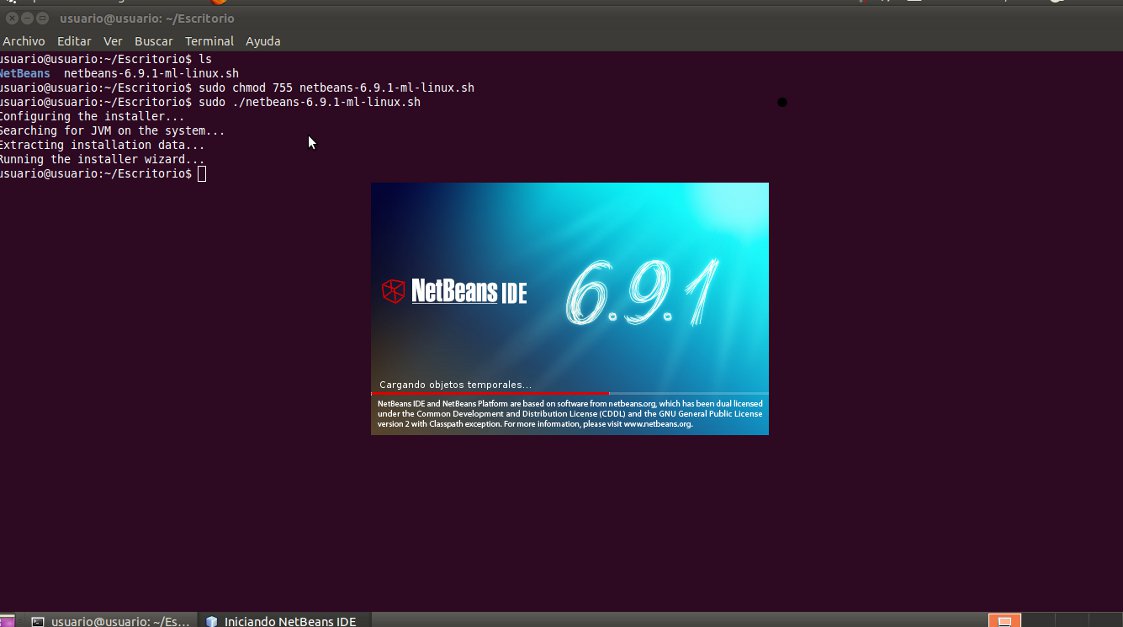Click the terminal cursor at the last prompt
Screen dimensions: 1123x627
click(202, 173)
